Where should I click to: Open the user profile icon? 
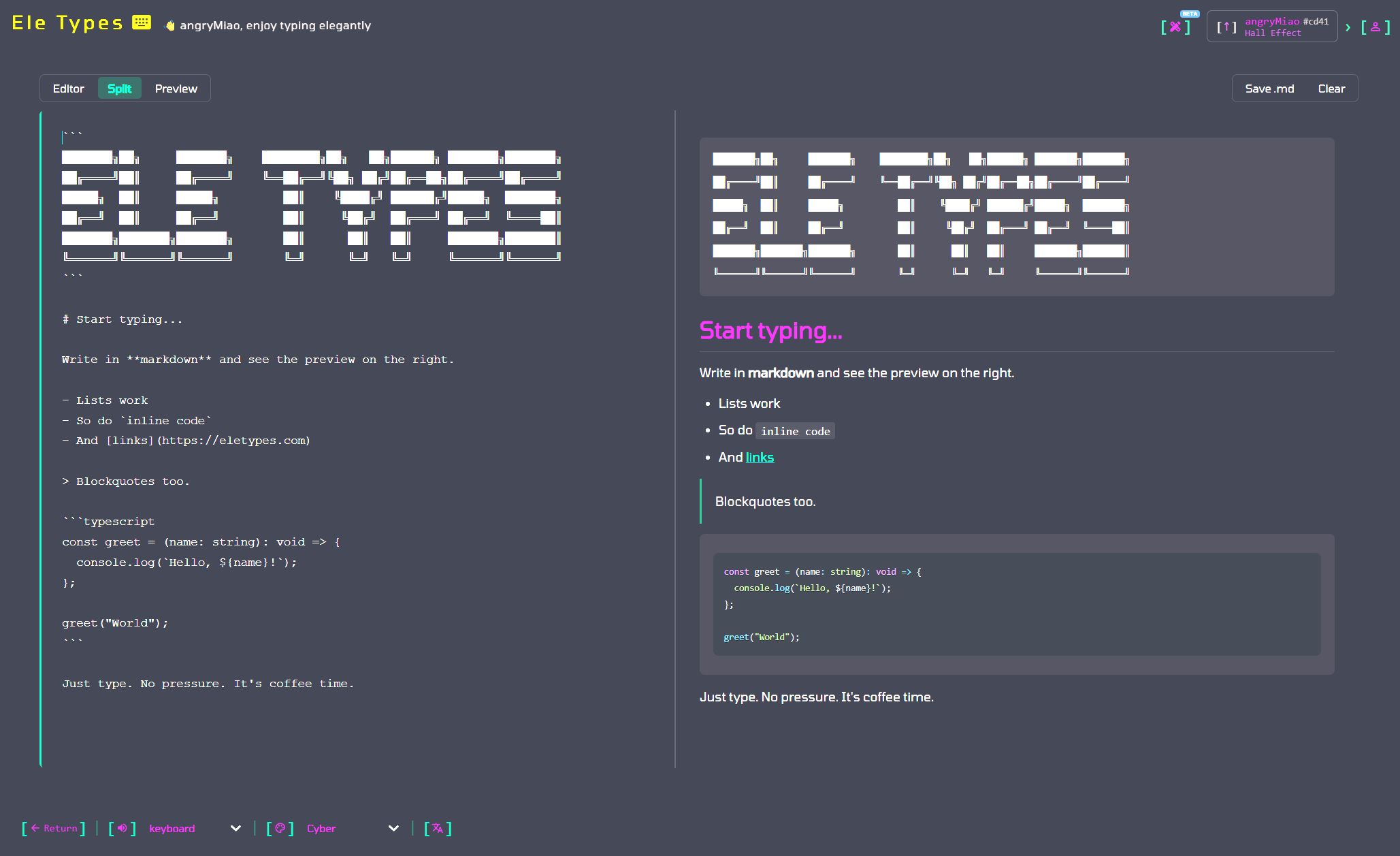click(1375, 27)
